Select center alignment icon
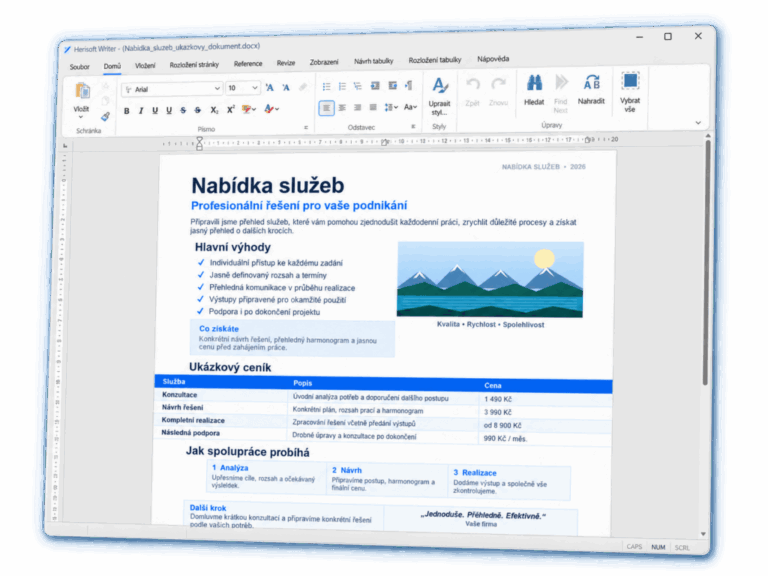The image size is (768, 576). [342, 107]
